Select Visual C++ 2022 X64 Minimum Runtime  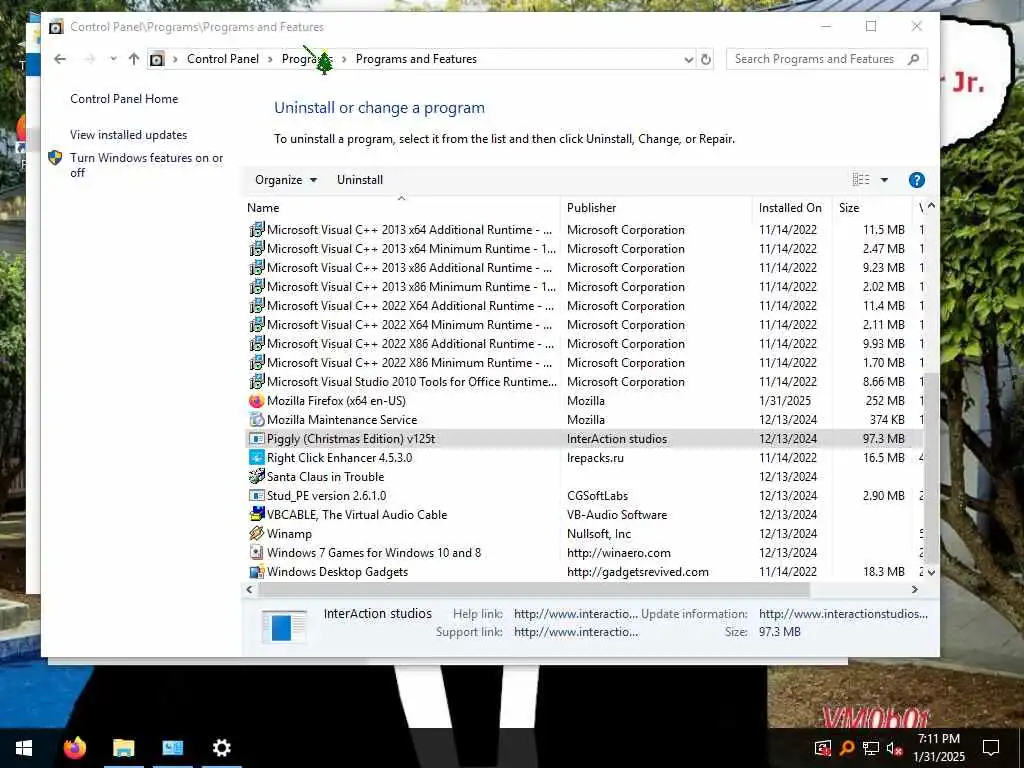(584, 325)
